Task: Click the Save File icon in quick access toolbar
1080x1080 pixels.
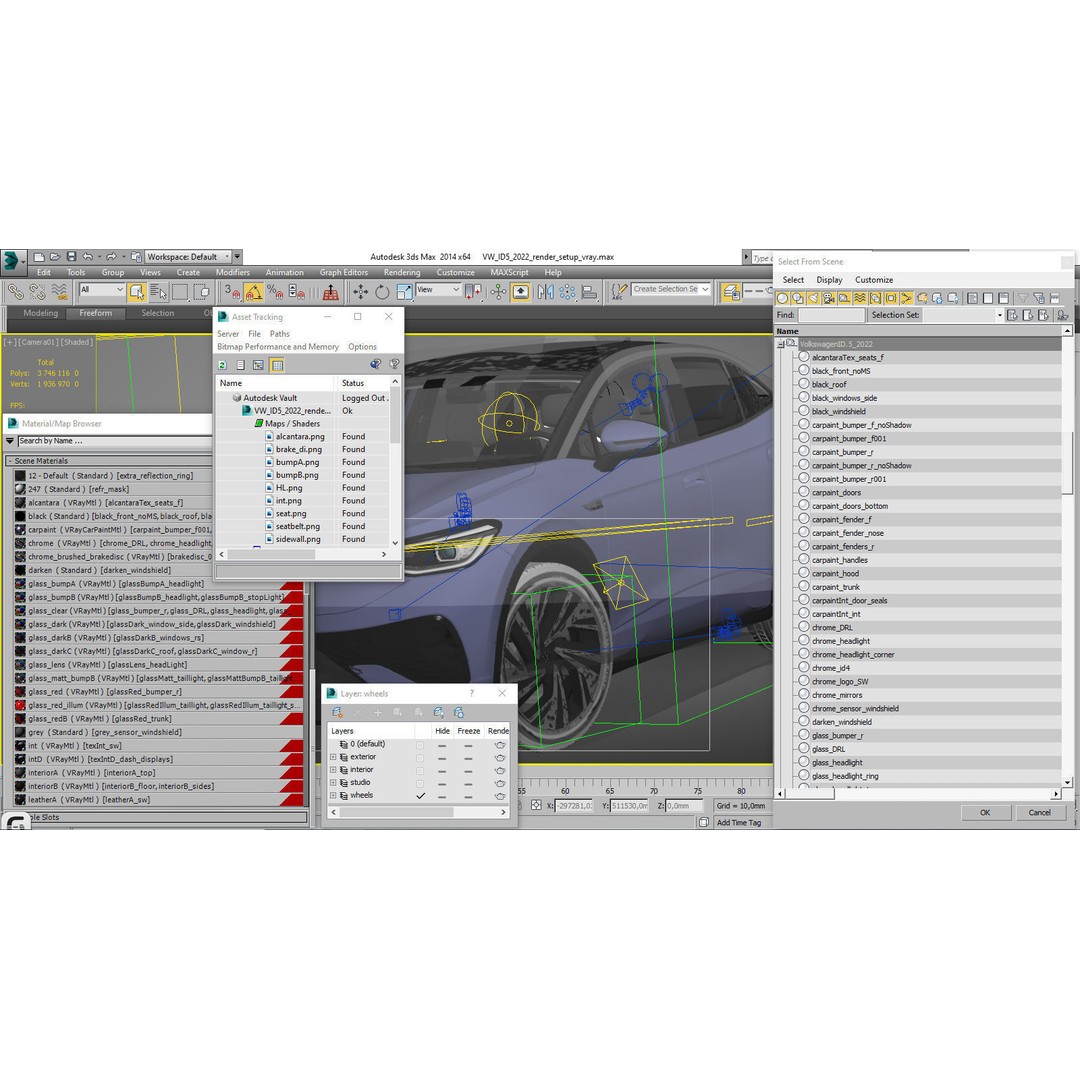Action: [72, 257]
